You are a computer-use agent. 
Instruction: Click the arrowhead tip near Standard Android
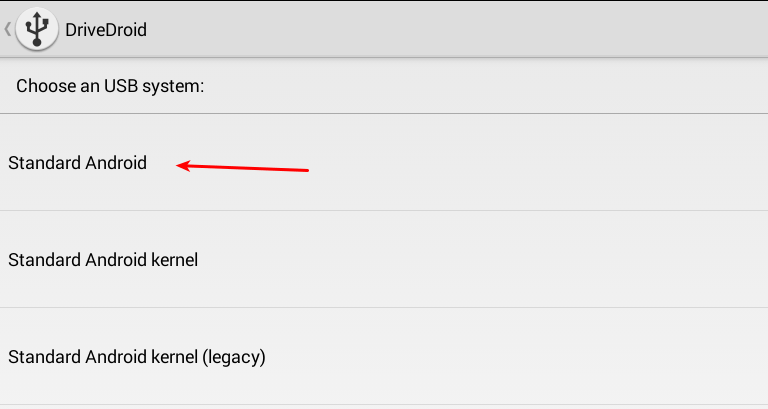pyautogui.click(x=181, y=165)
